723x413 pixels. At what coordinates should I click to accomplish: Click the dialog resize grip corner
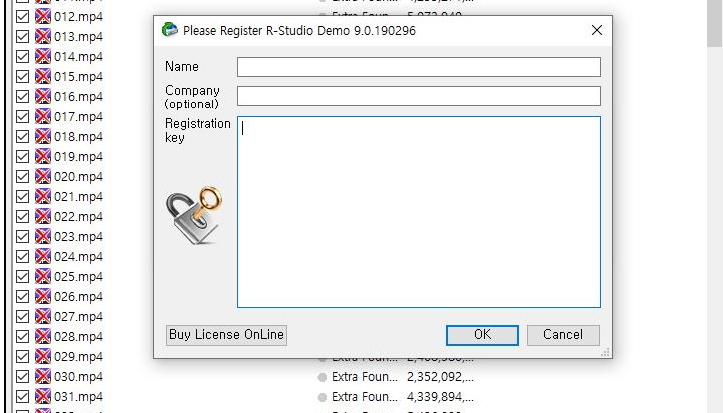pyautogui.click(x=606, y=353)
